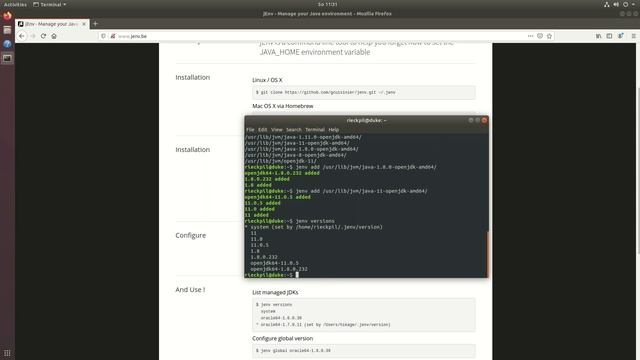Open the Firefox Library
640x360 pixels.
click(598, 36)
